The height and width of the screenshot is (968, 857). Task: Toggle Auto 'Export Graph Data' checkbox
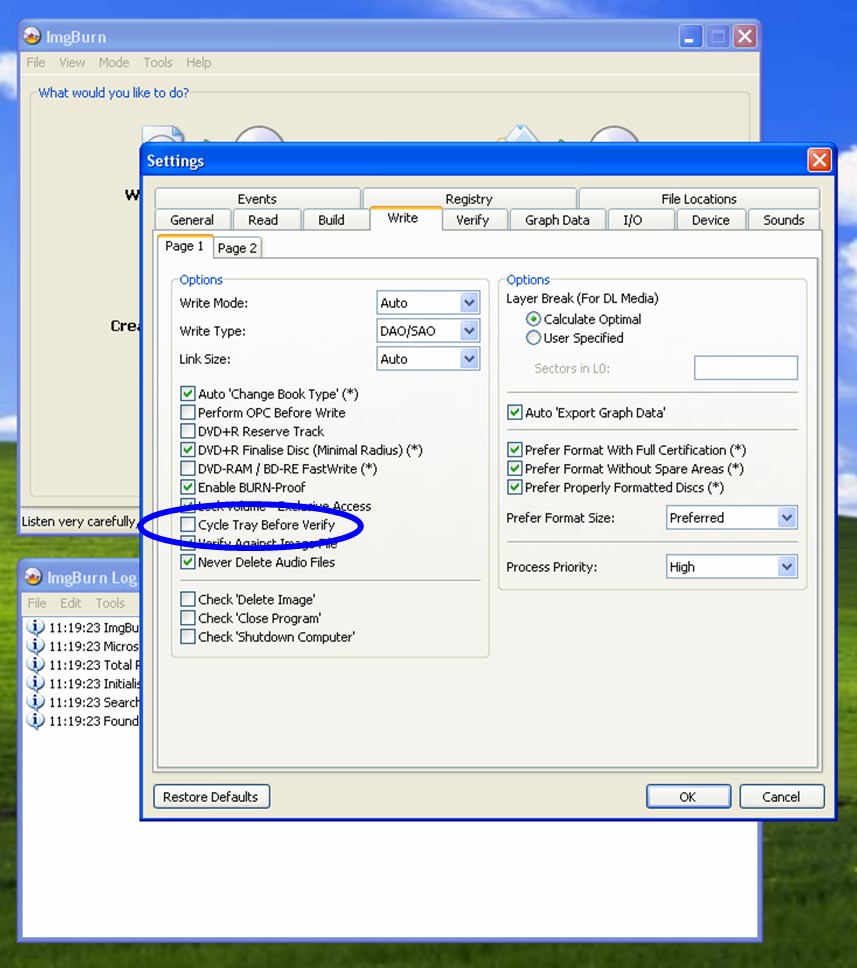[514, 412]
